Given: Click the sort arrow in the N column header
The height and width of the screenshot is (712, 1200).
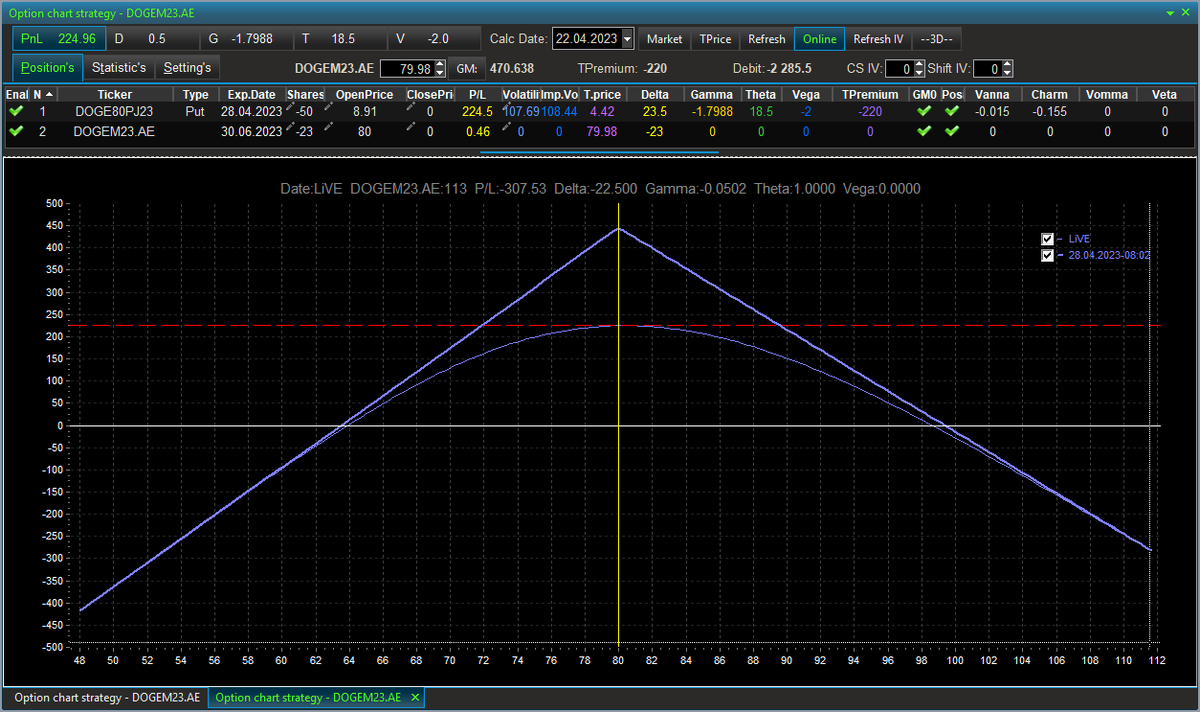Looking at the screenshot, I should (50, 94).
